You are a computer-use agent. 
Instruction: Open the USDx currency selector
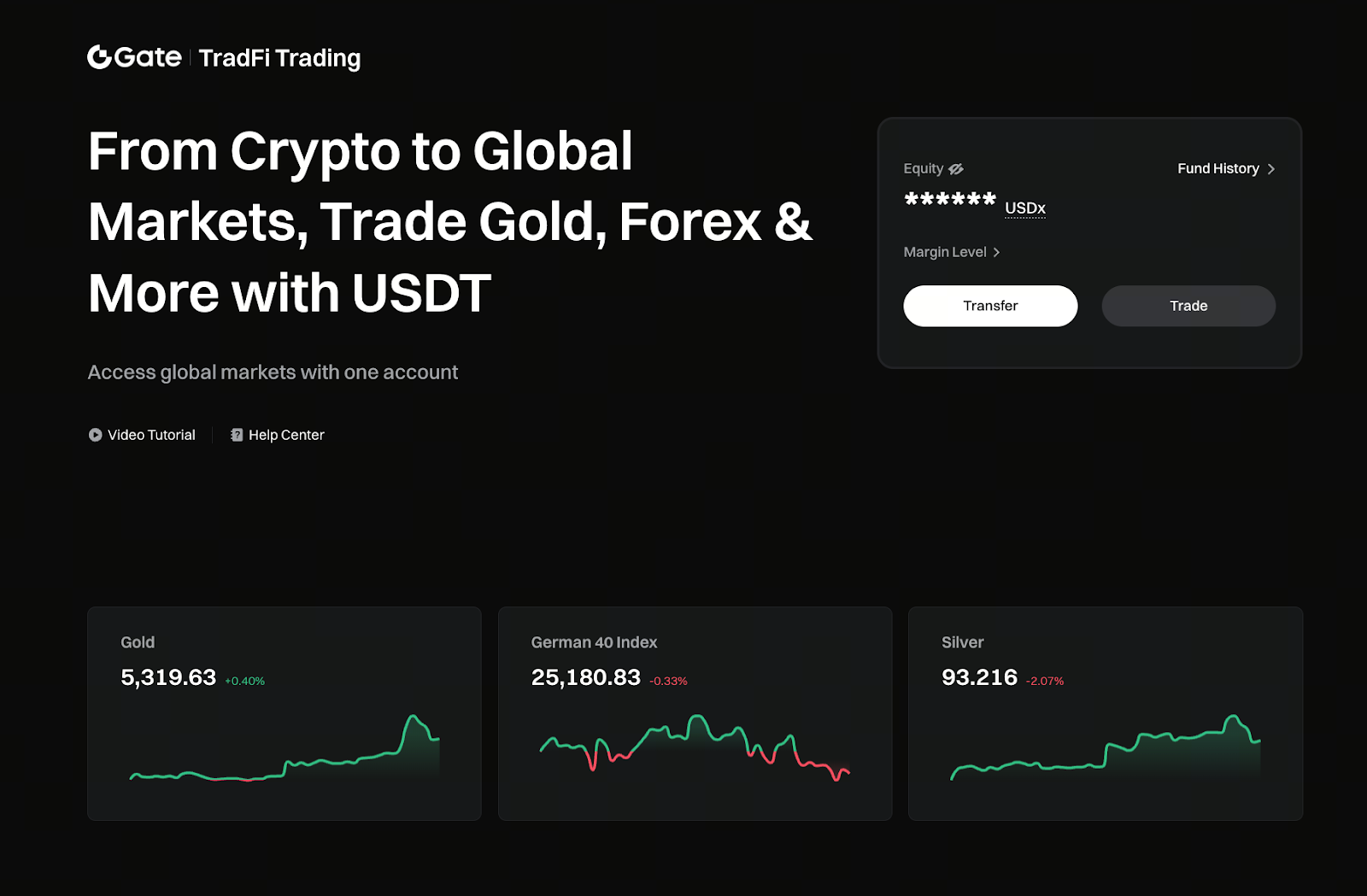click(1024, 208)
